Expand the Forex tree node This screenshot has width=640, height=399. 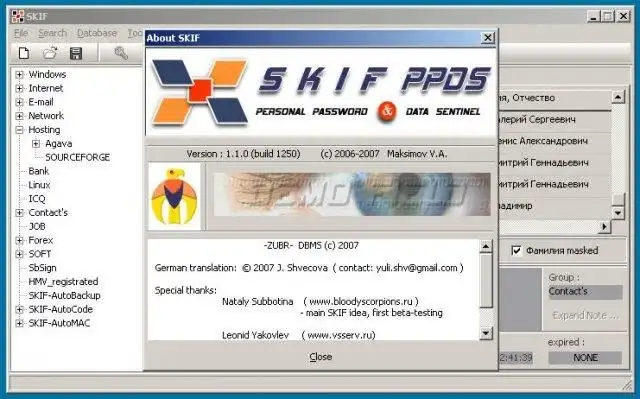[x=19, y=240]
